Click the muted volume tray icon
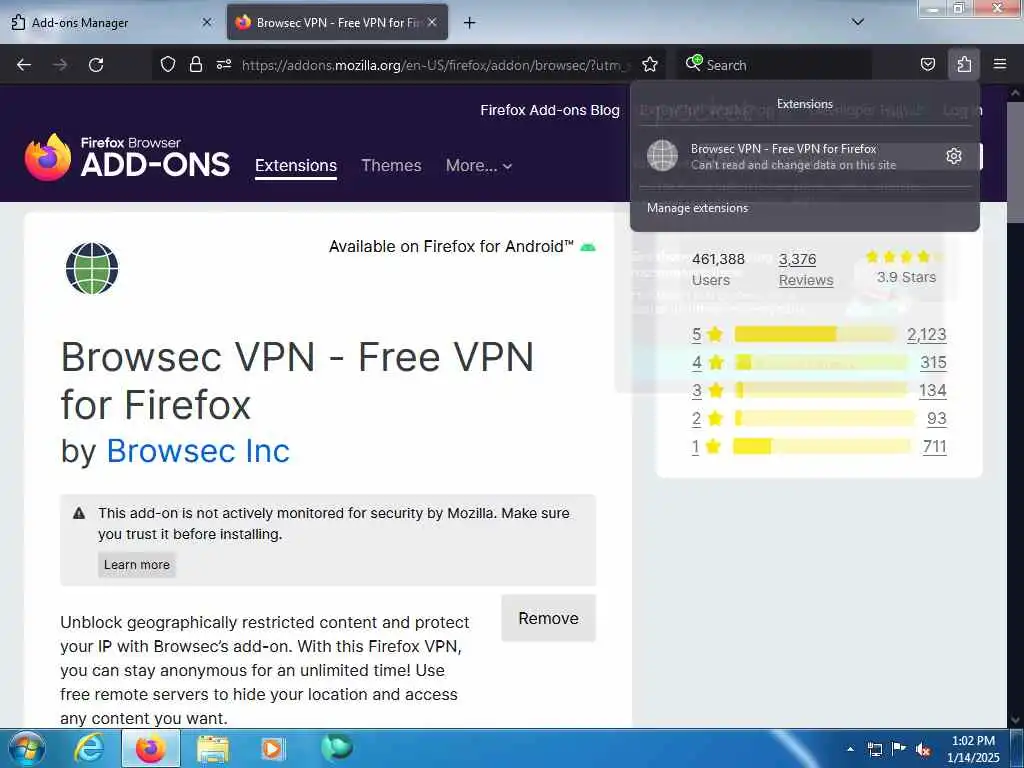1024x768 pixels. [923, 750]
